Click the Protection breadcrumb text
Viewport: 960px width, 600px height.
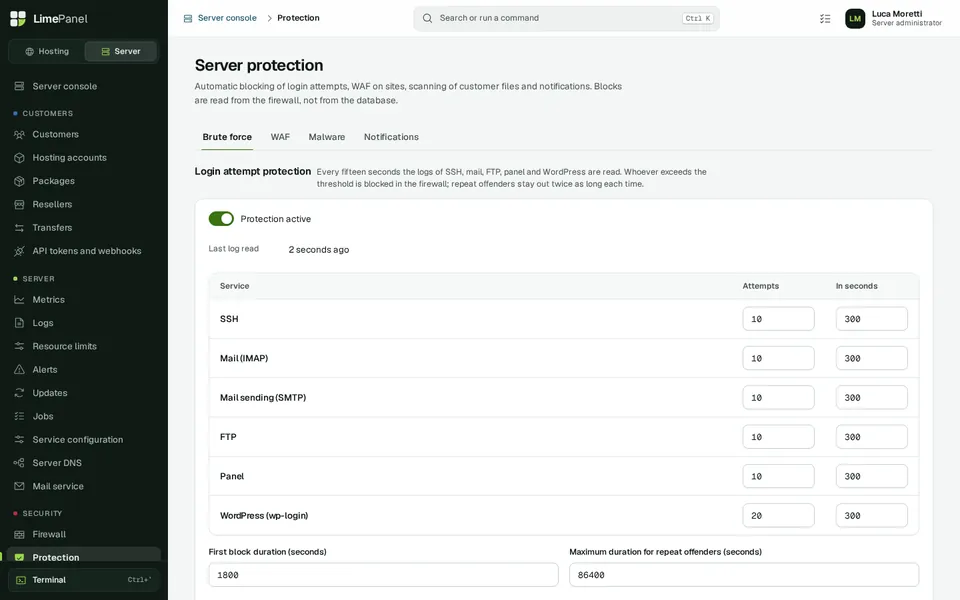coord(298,18)
